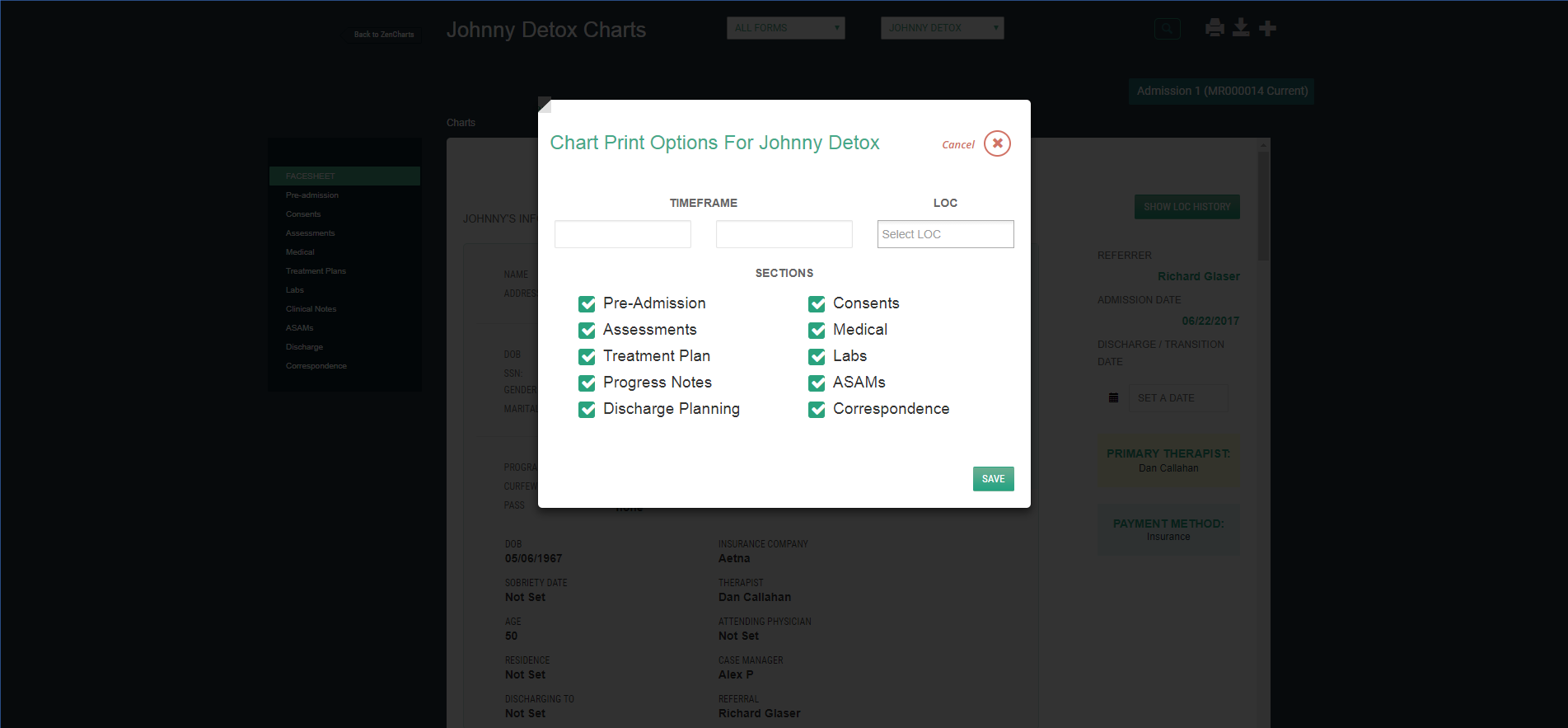Click the download icon in header

pyautogui.click(x=1241, y=28)
